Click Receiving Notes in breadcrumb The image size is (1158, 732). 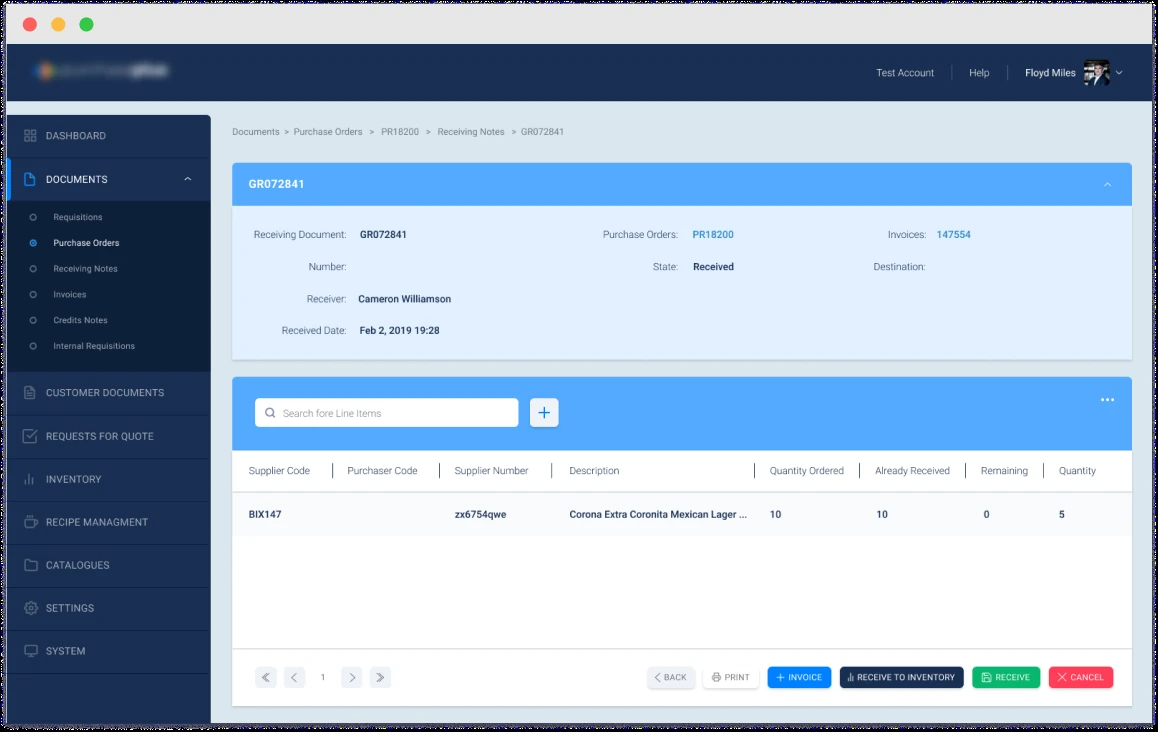click(470, 132)
